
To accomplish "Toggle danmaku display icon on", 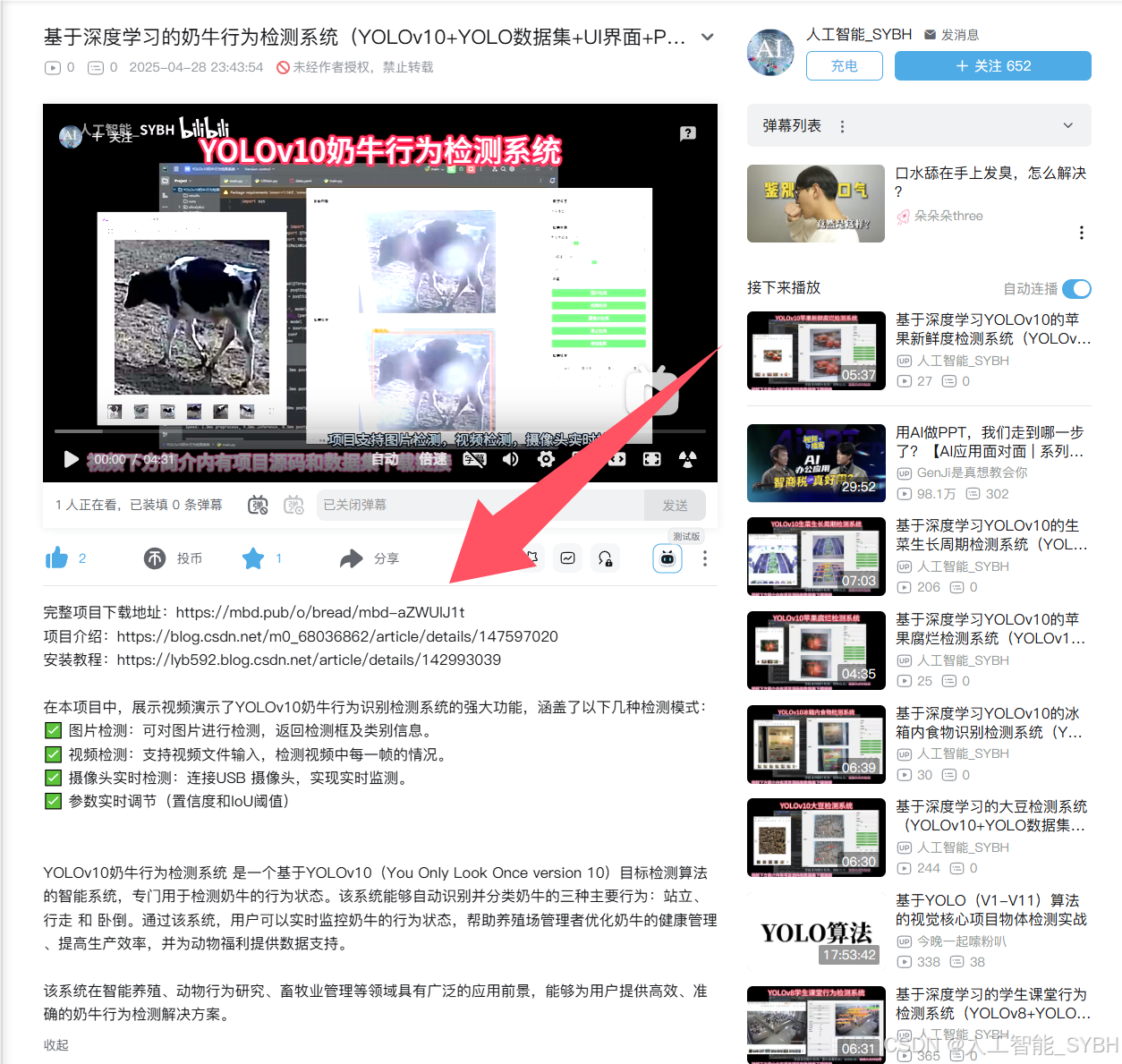I will (x=258, y=505).
